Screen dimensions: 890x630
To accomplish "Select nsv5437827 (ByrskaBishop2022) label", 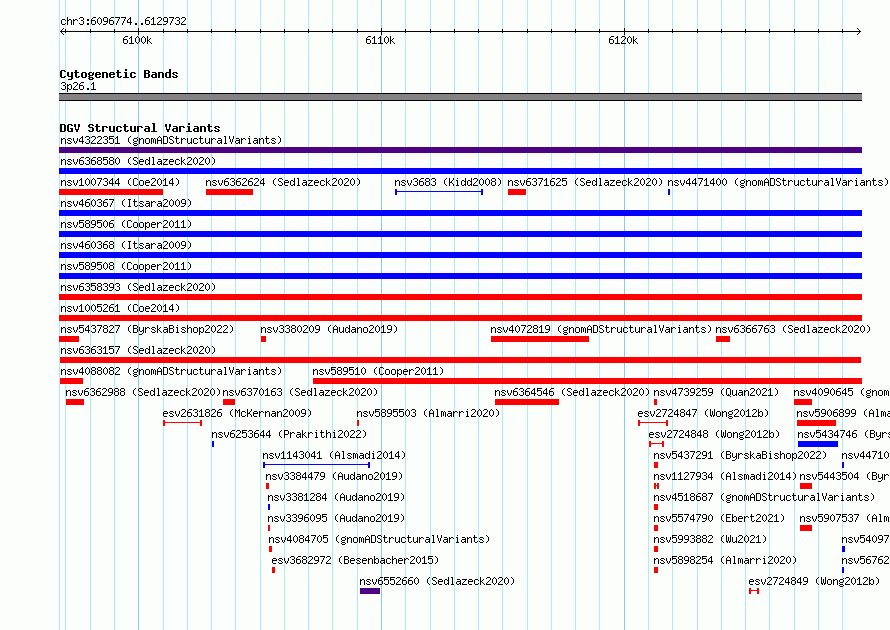I will (147, 329).
